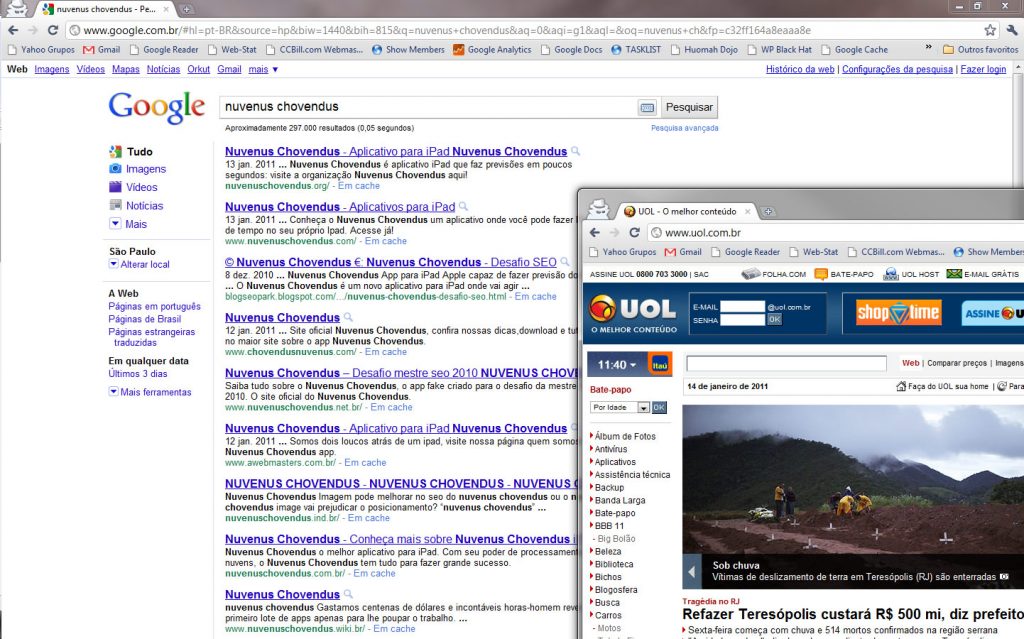Click the UOL e-mail input field
1024x639 pixels.
pyautogui.click(x=742, y=306)
